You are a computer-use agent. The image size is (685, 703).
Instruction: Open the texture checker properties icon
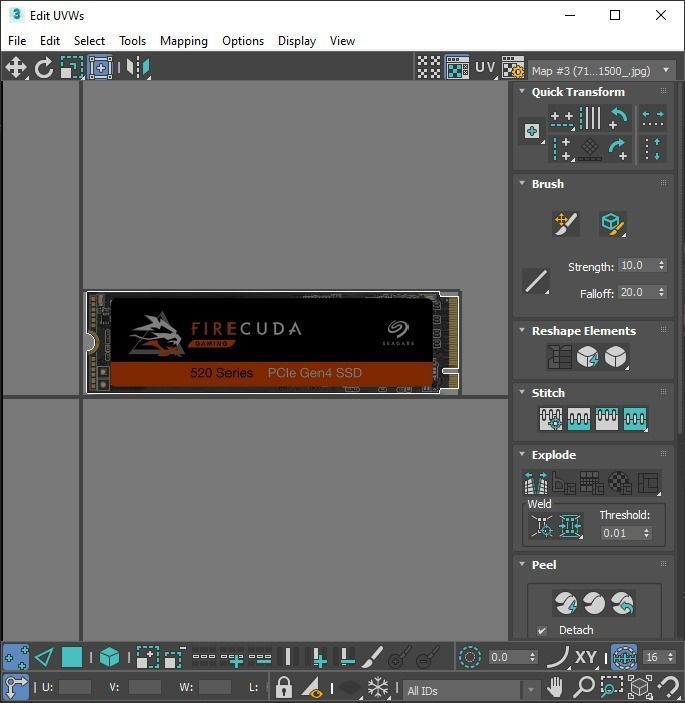[512, 68]
